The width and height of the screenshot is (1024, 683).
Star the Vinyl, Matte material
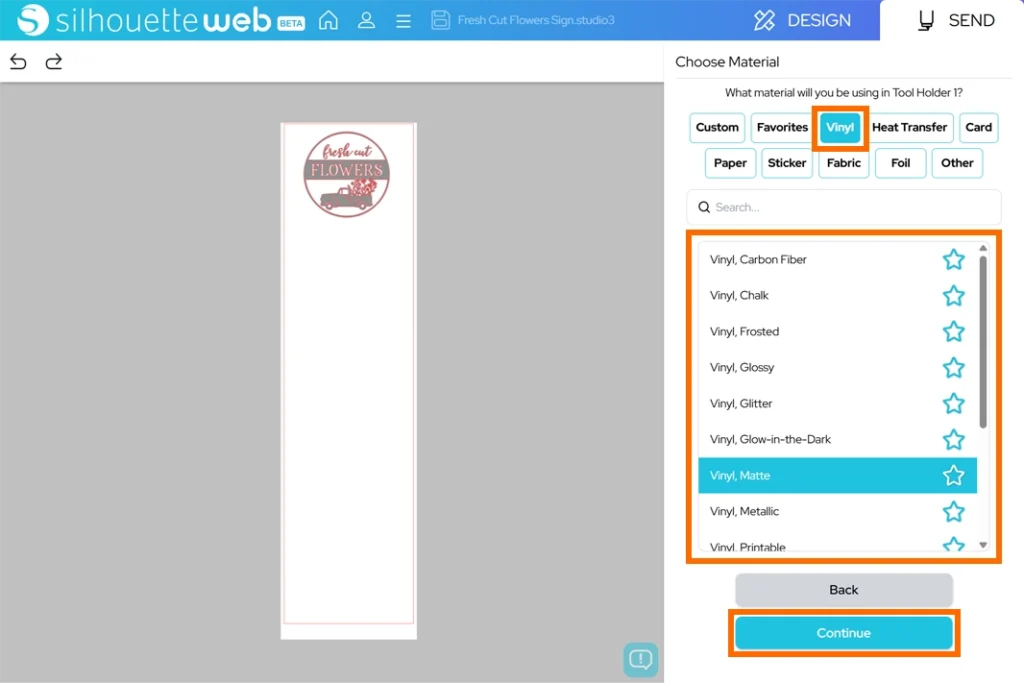coord(953,476)
